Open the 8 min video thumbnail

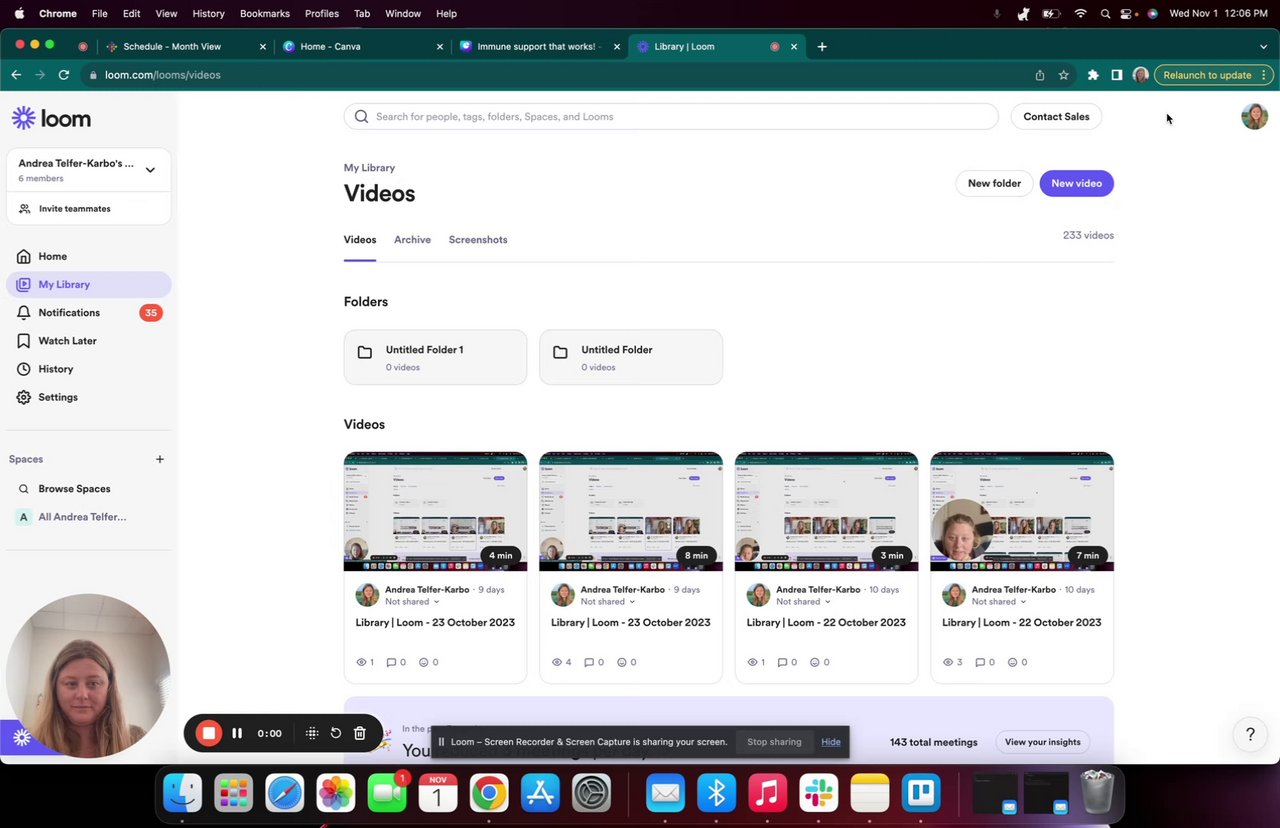(x=631, y=511)
